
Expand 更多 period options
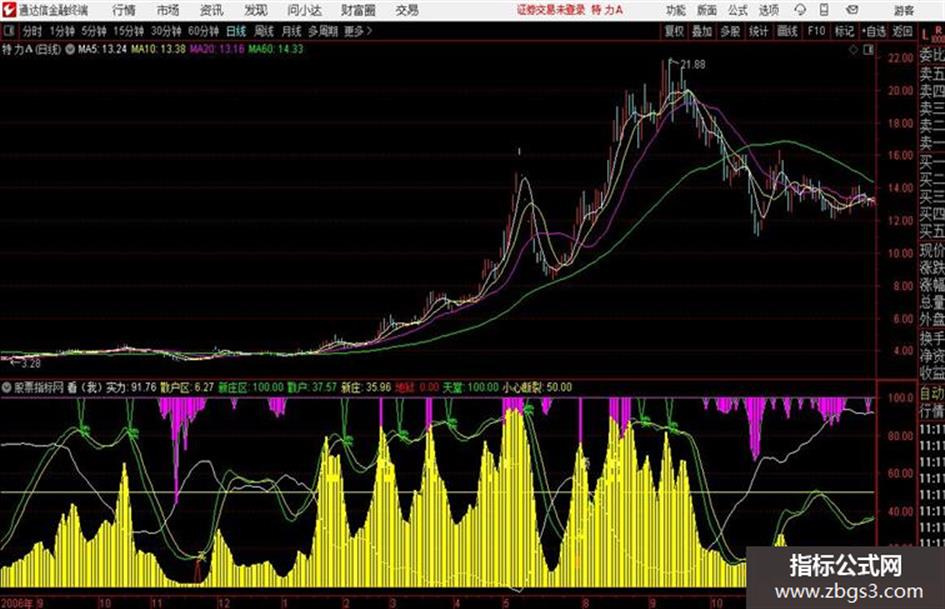point(358,31)
